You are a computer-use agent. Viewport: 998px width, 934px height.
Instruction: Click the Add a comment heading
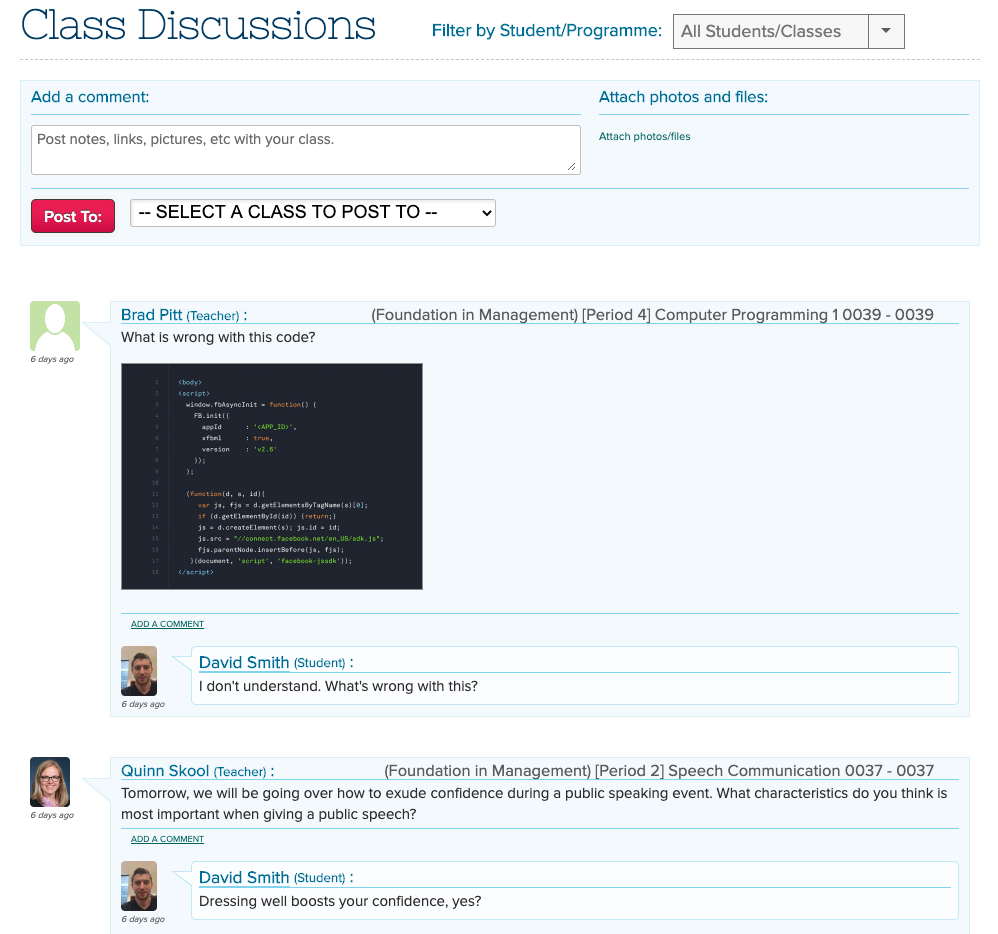(x=90, y=97)
